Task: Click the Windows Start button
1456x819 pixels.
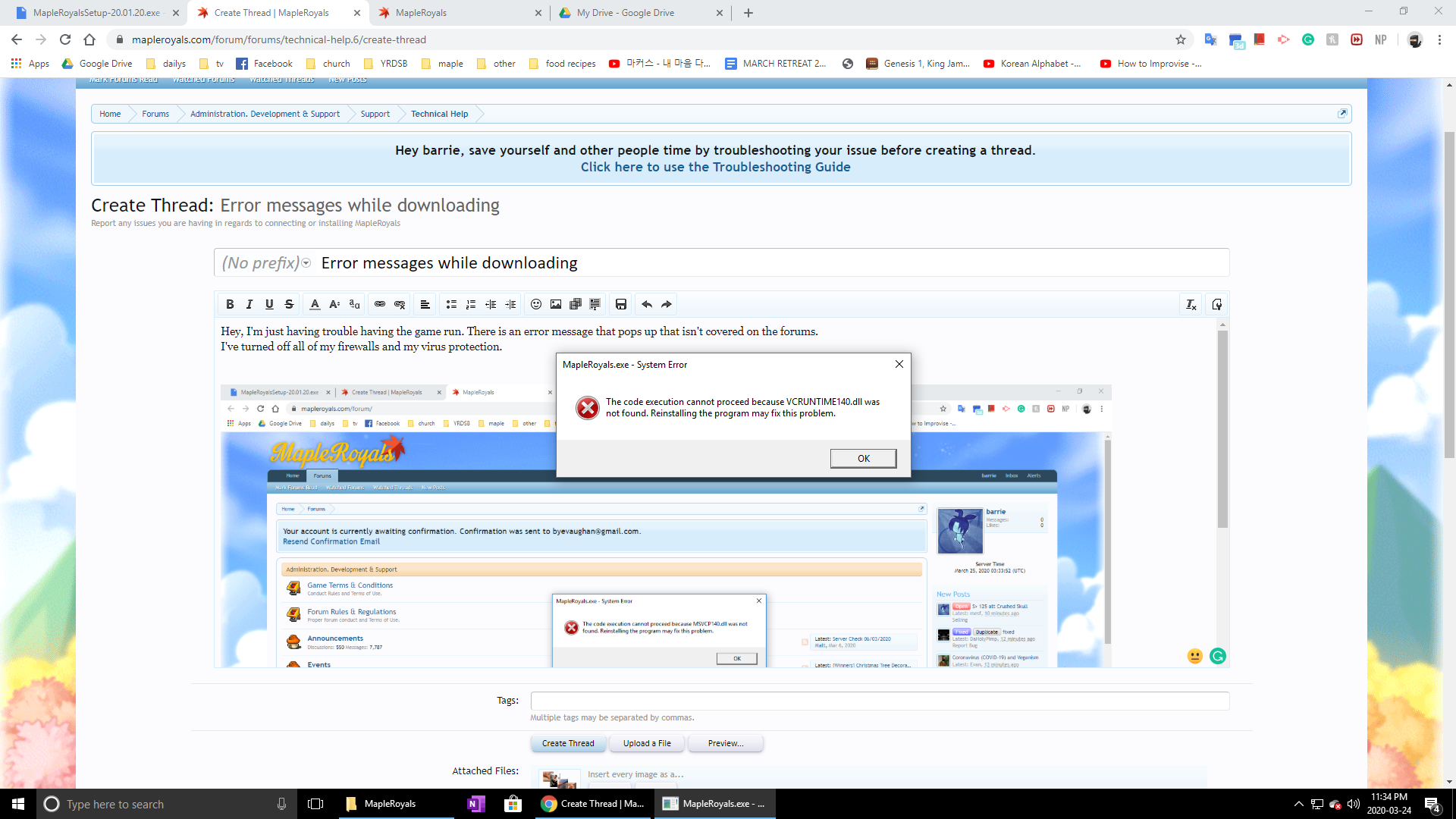Action: (18, 804)
